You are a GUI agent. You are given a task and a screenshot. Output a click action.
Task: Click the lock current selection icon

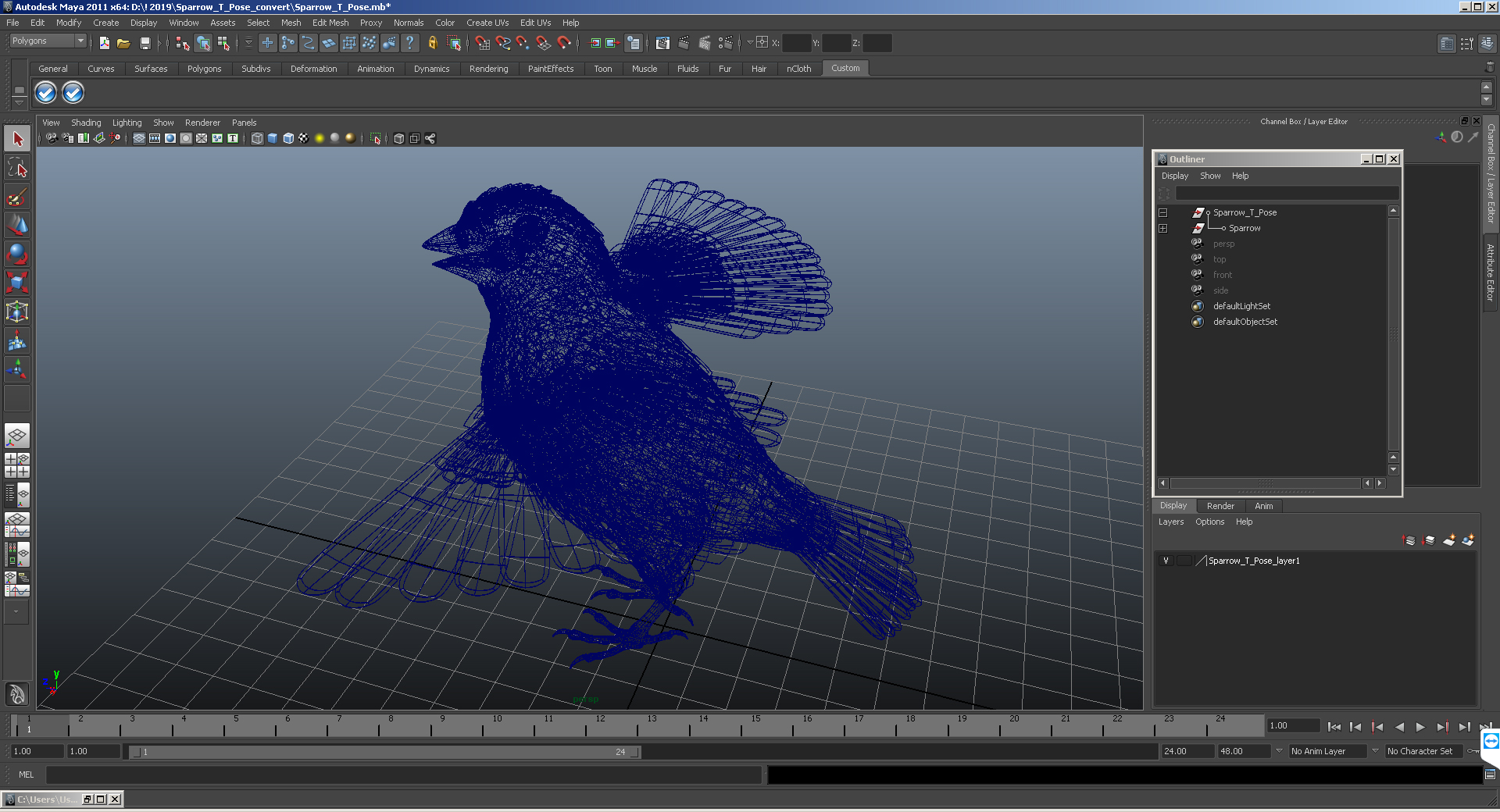[x=432, y=43]
